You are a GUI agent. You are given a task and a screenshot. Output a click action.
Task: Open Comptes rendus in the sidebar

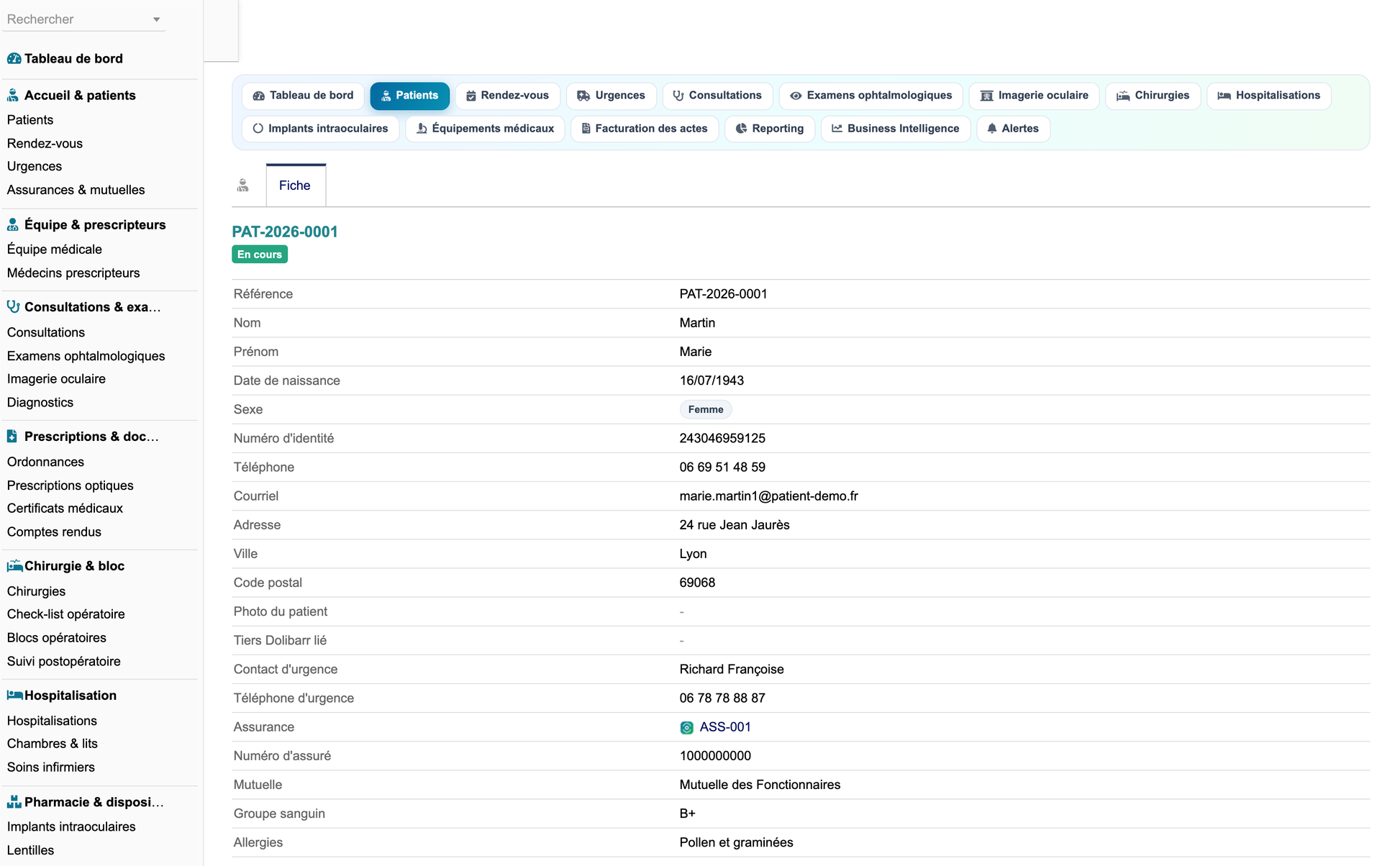[54, 532]
